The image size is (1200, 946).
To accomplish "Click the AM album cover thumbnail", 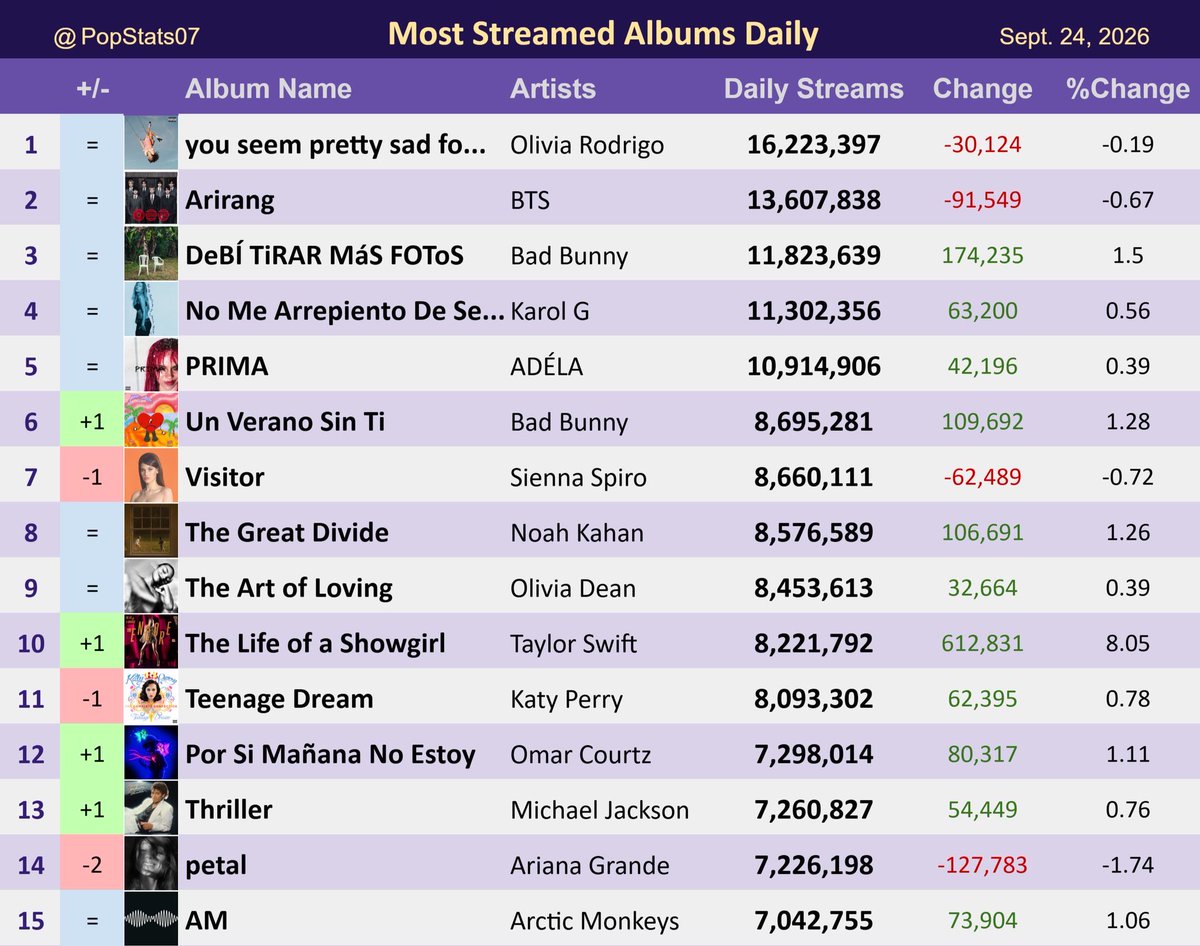I will [x=151, y=919].
